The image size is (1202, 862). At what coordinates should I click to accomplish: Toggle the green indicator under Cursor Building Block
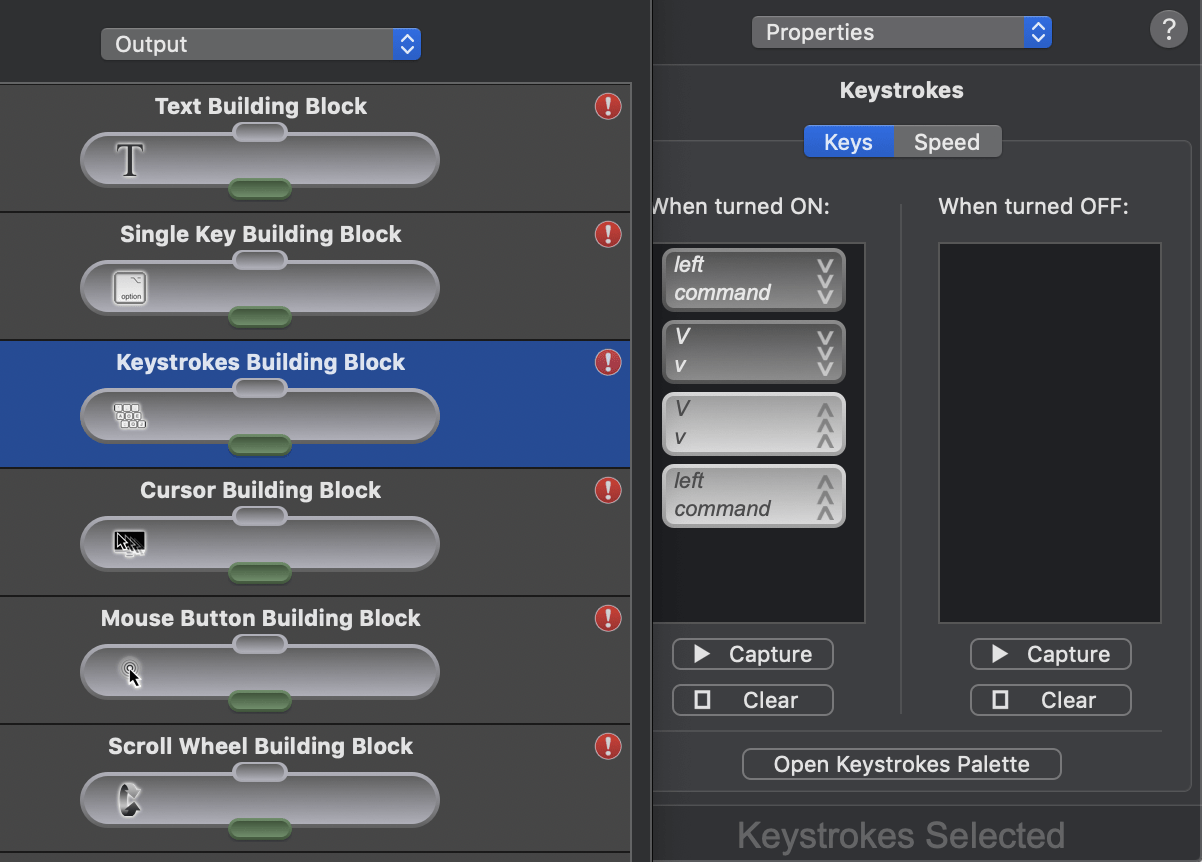tap(260, 574)
